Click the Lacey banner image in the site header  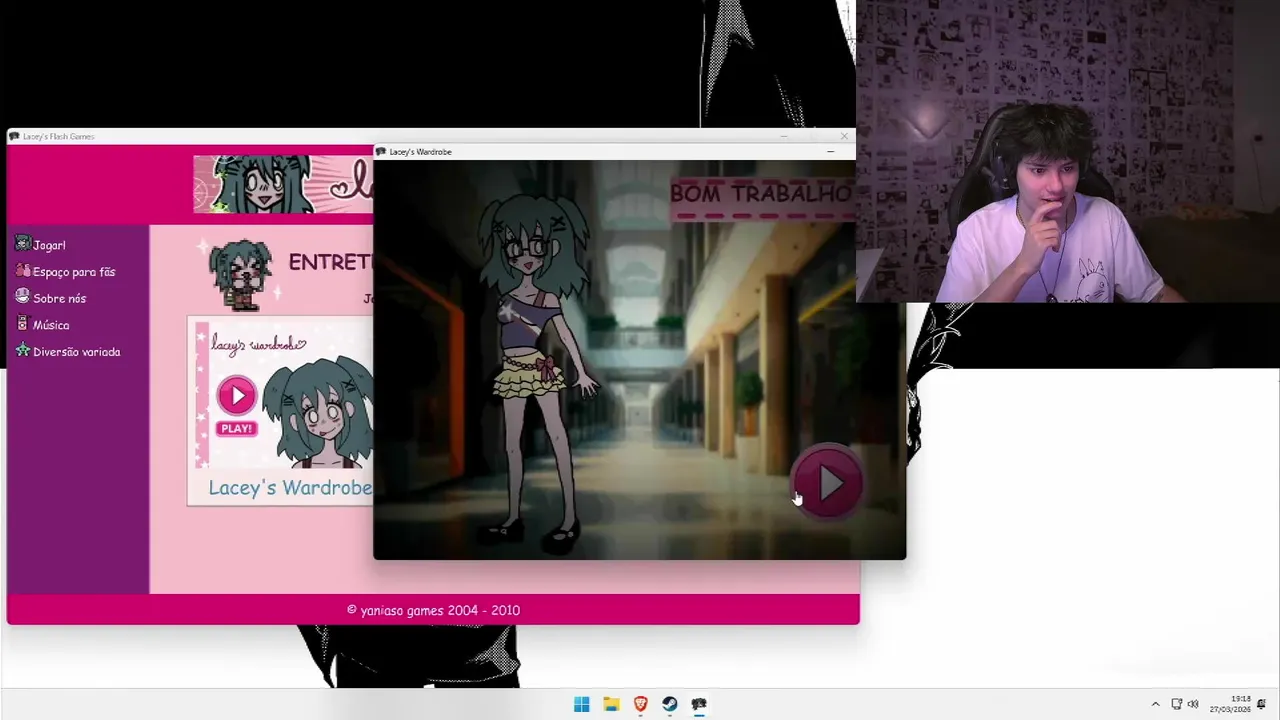click(x=283, y=184)
